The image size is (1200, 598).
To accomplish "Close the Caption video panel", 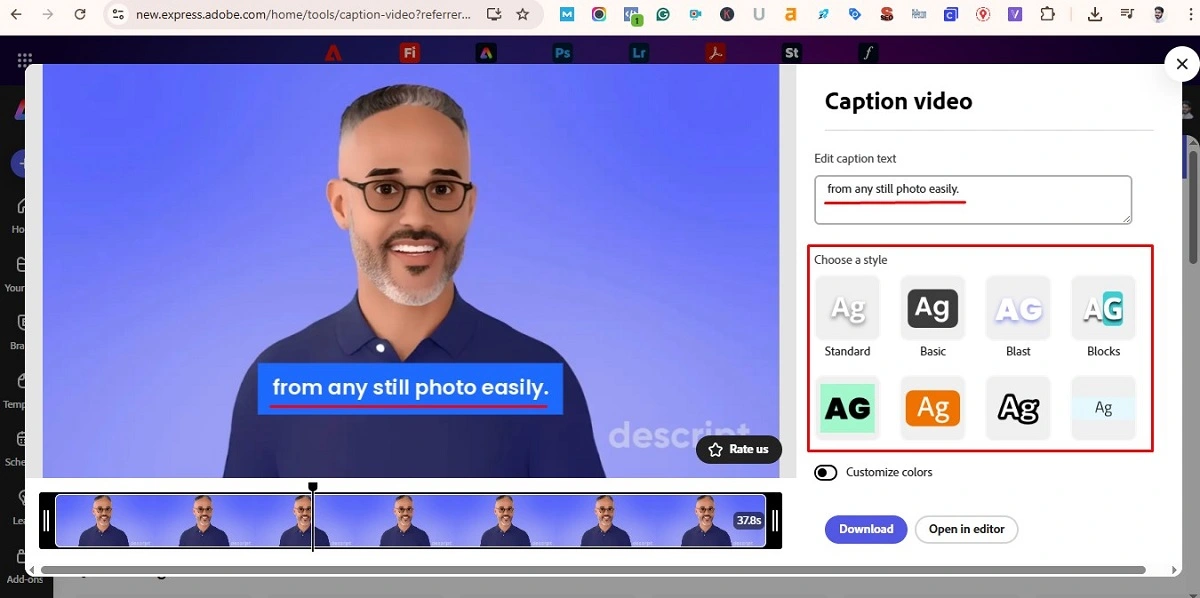I will [1181, 63].
